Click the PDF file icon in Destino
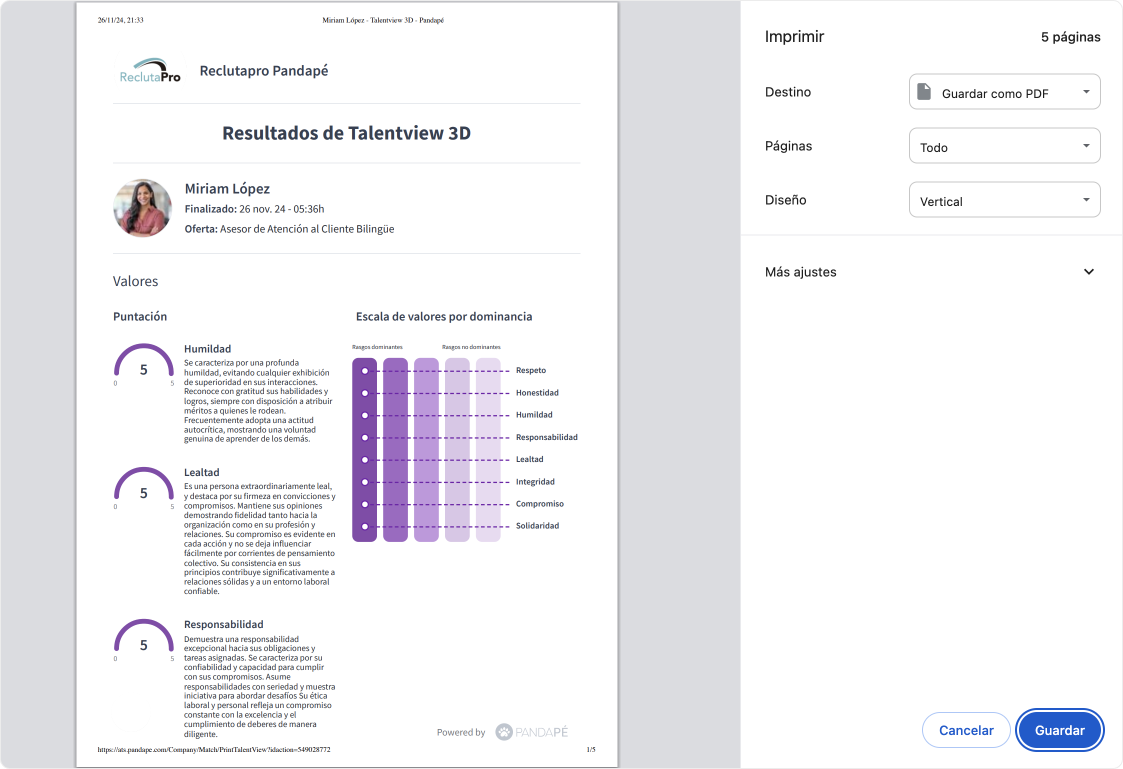 click(x=924, y=92)
